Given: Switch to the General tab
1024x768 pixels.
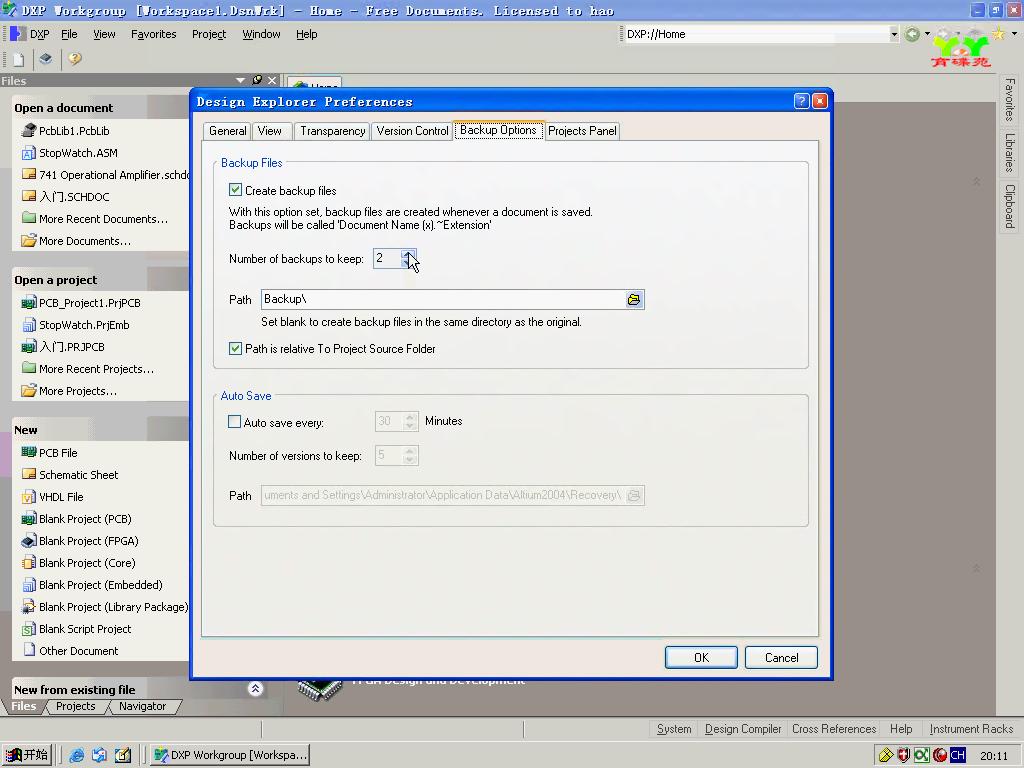Looking at the screenshot, I should [227, 131].
